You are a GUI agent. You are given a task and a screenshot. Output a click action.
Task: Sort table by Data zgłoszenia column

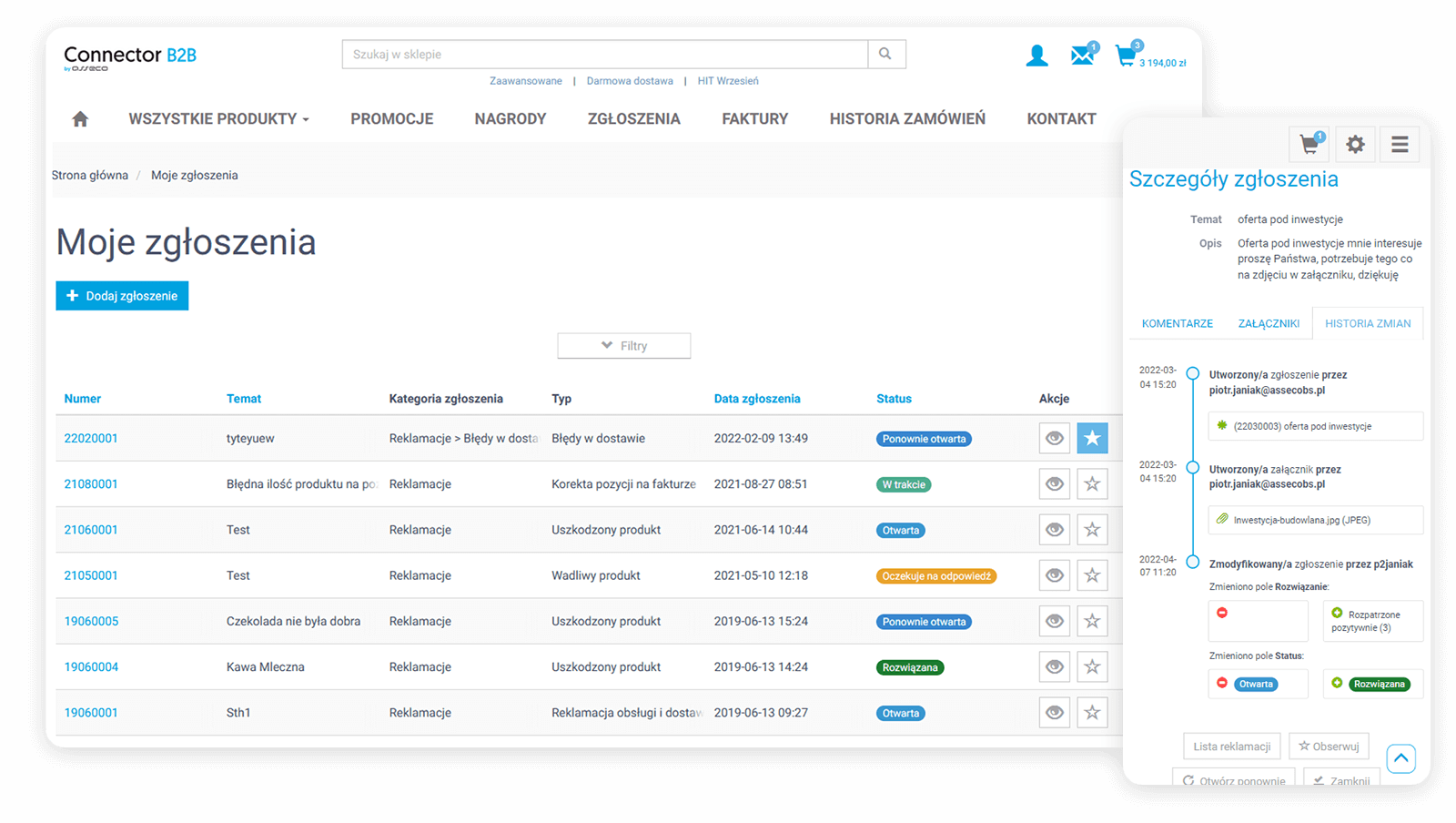pyautogui.click(x=756, y=399)
